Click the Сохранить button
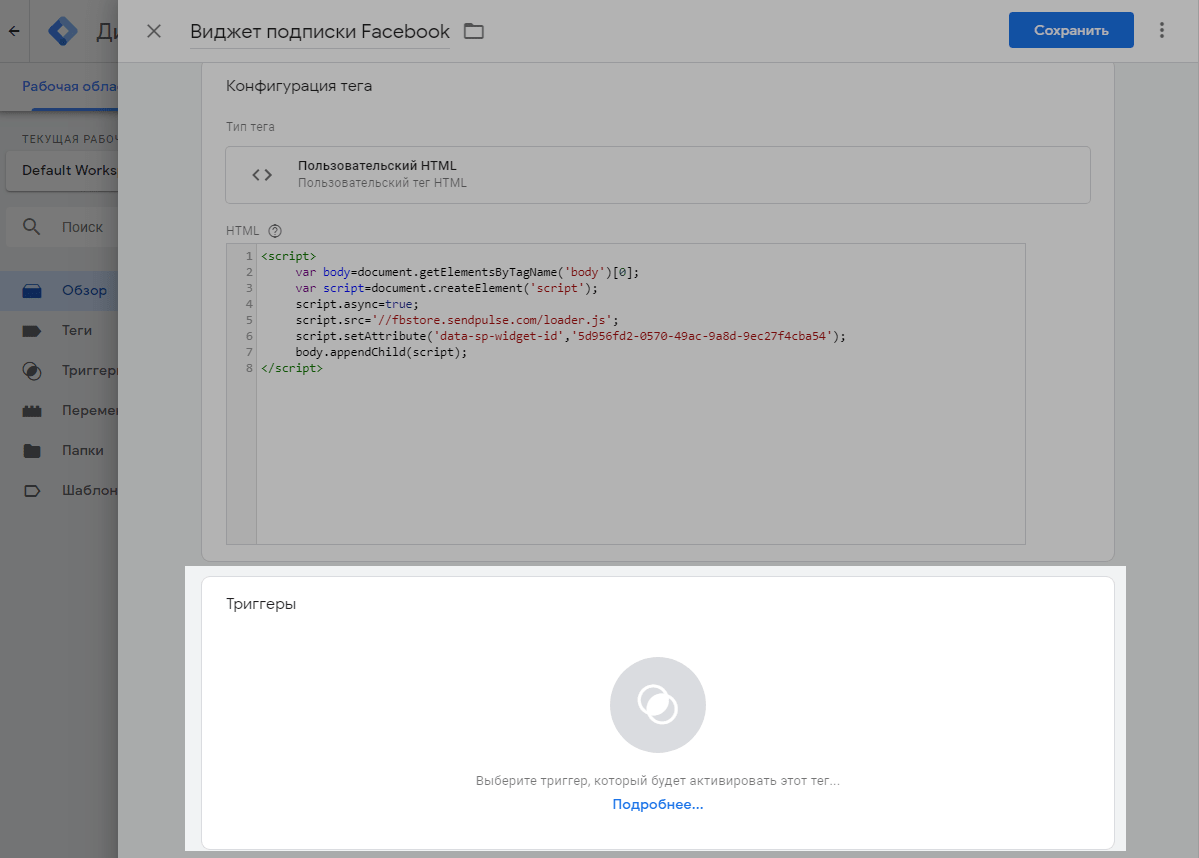The width and height of the screenshot is (1199, 858). [1070, 30]
